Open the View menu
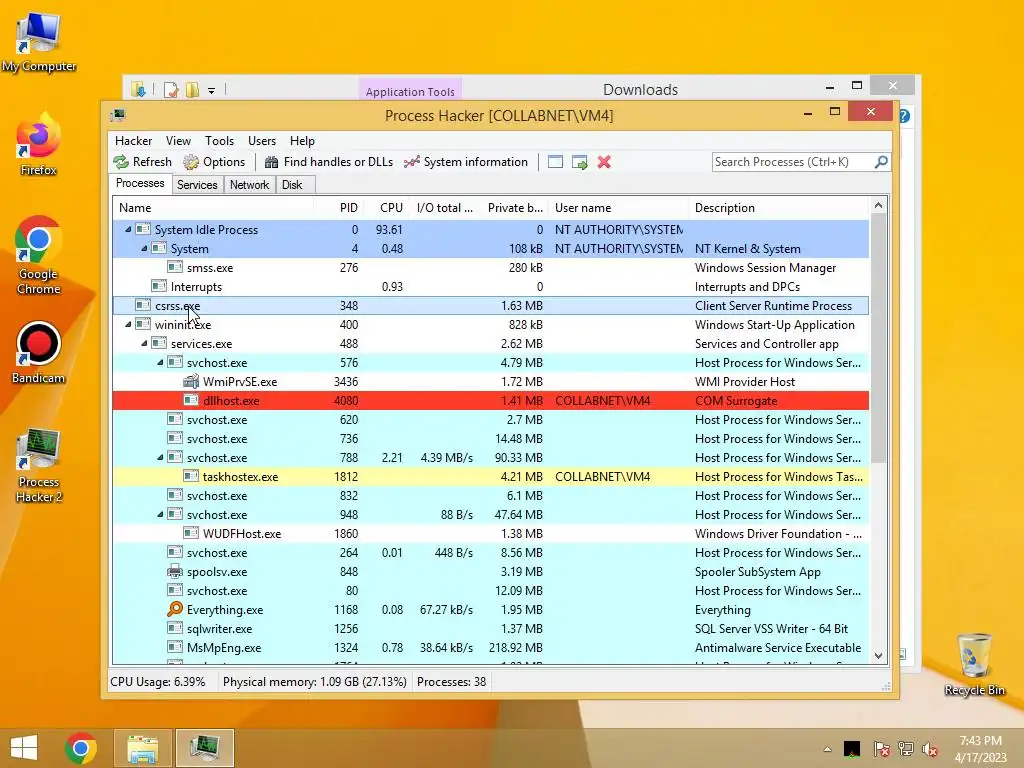Viewport: 1024px width, 768px height. click(178, 141)
